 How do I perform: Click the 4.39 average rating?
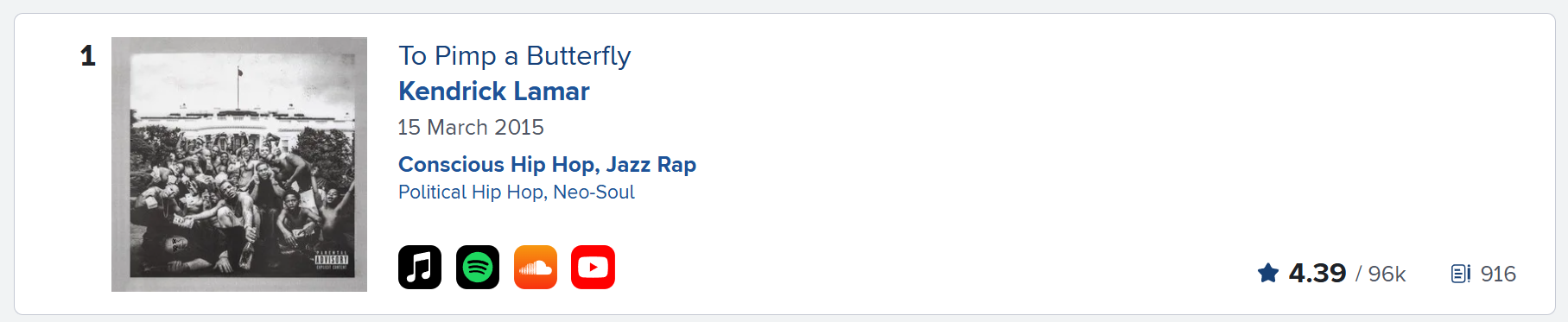pos(1317,274)
